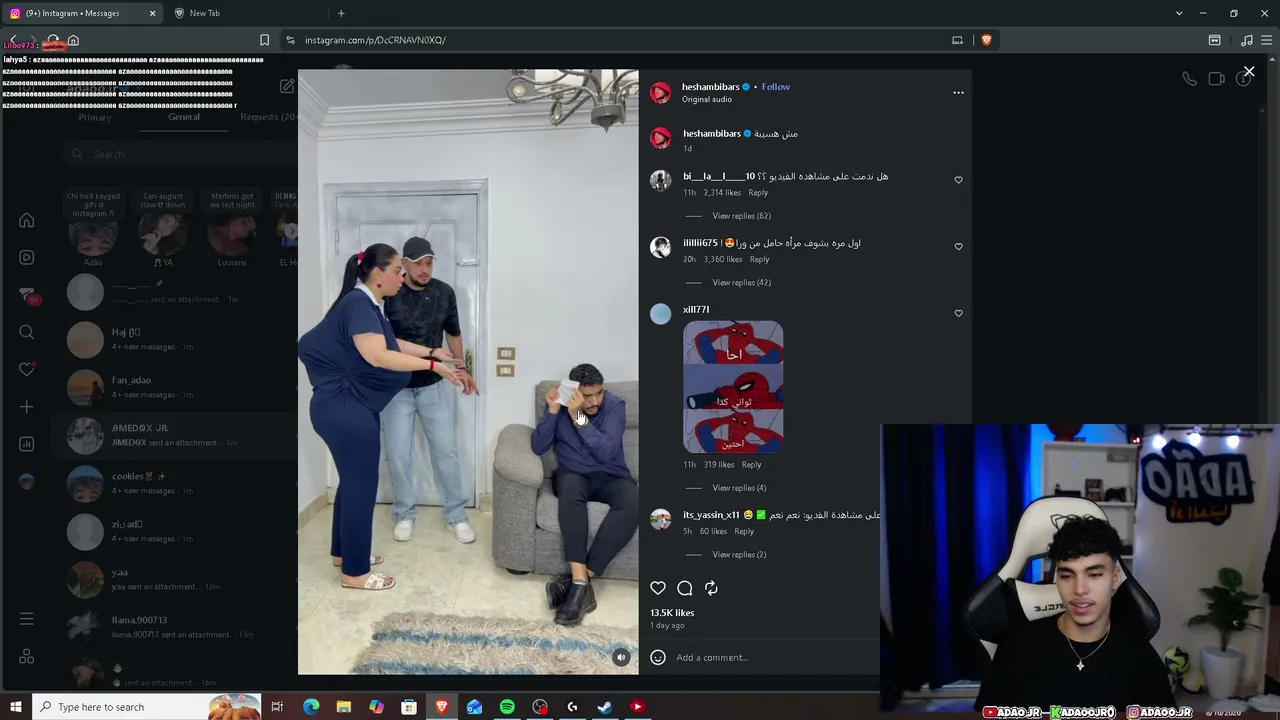Open the Spider-Man meme image in comments
Image resolution: width=1280 pixels, height=720 pixels.
733,387
